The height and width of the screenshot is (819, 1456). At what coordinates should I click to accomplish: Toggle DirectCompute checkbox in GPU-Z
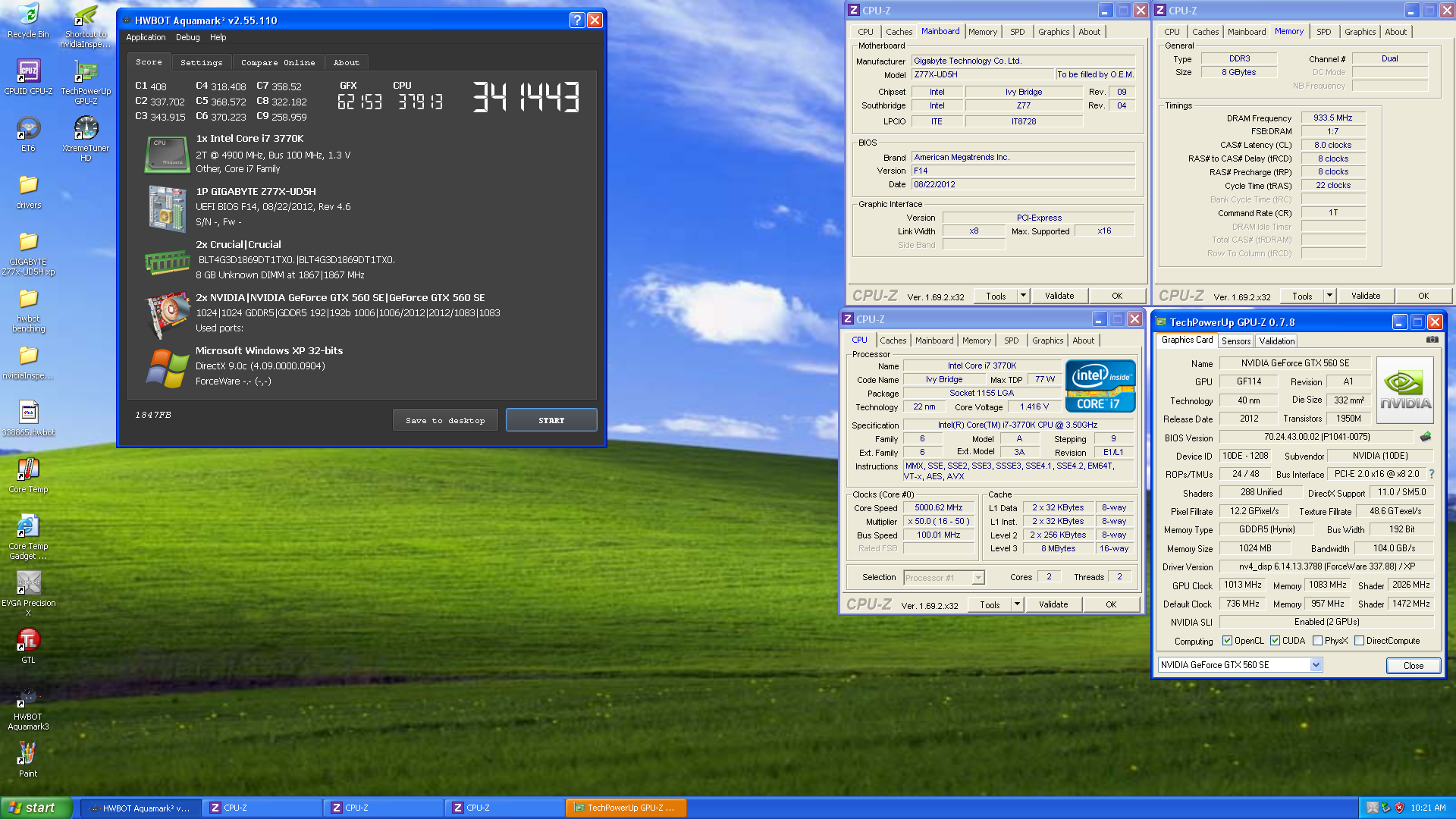(1359, 641)
